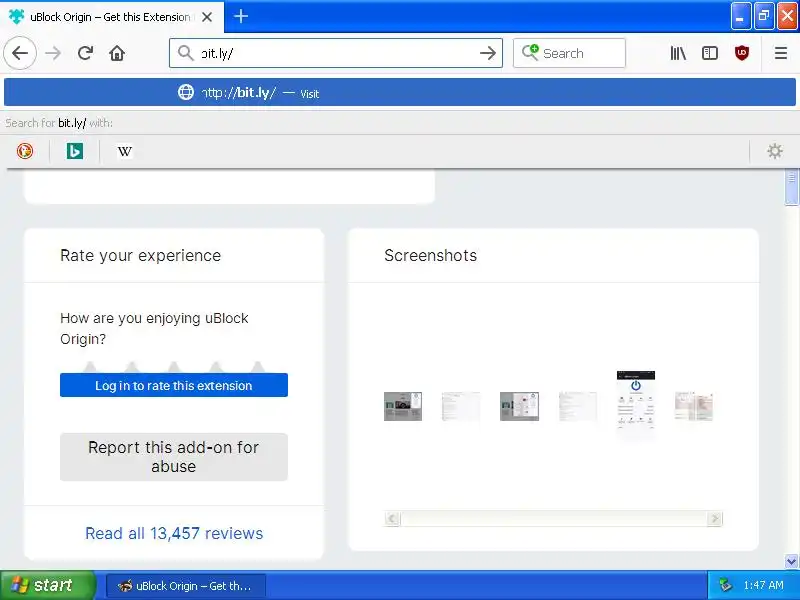800x600 pixels.
Task: Click the address bar containing bit.ly/
Action: click(336, 53)
